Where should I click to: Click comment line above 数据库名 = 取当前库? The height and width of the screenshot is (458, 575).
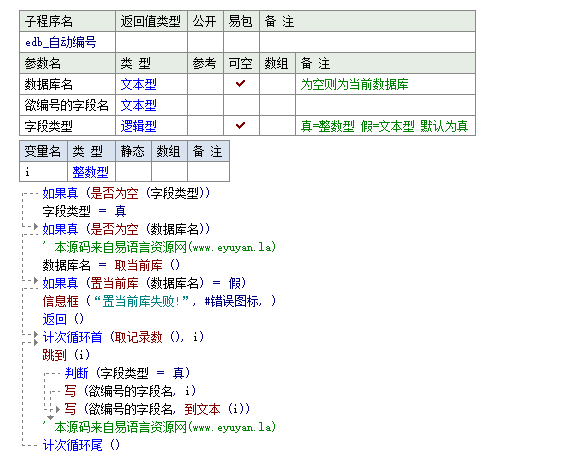click(x=159, y=247)
